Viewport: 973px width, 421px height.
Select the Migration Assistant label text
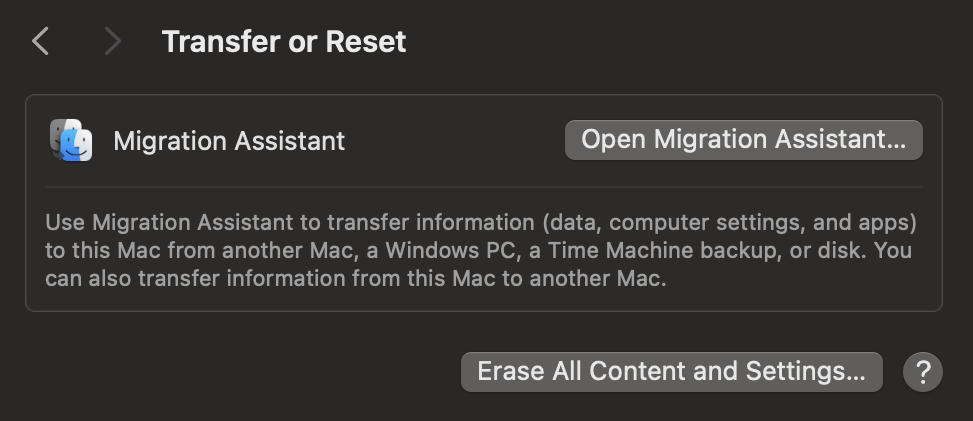229,141
